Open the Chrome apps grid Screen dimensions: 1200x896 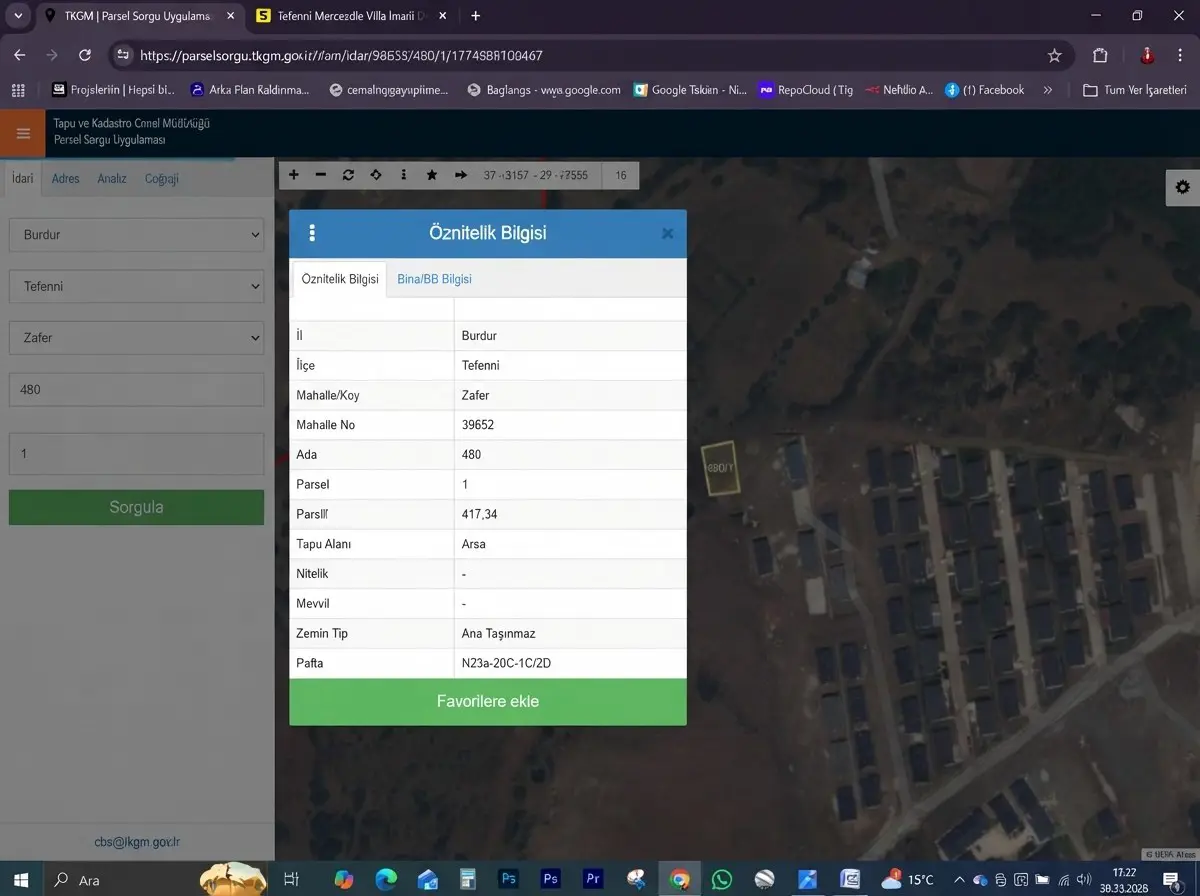[18, 90]
